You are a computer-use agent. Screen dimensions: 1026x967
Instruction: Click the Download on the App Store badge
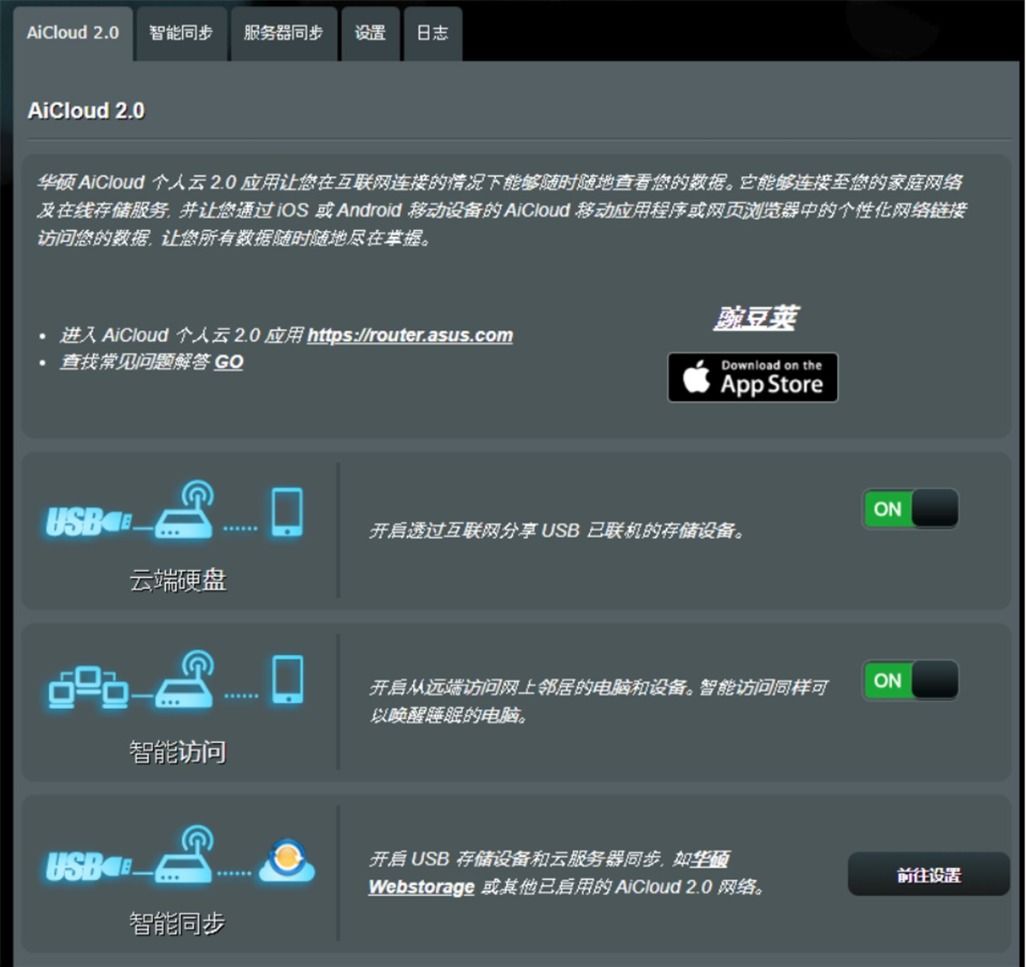752,378
